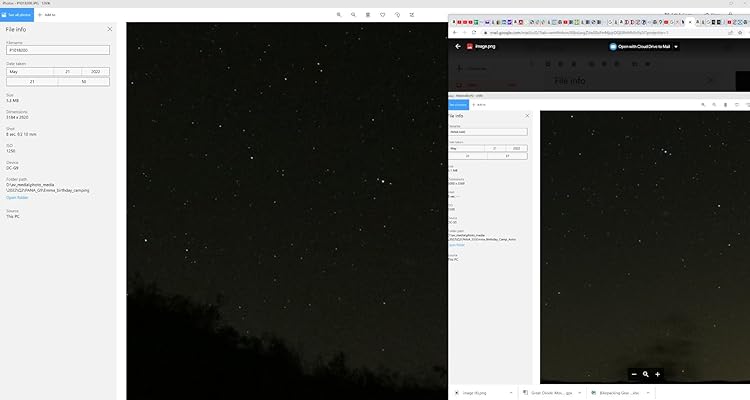Delete the photo with the trash icon
This screenshot has width=750, height=400.
[x=368, y=15]
